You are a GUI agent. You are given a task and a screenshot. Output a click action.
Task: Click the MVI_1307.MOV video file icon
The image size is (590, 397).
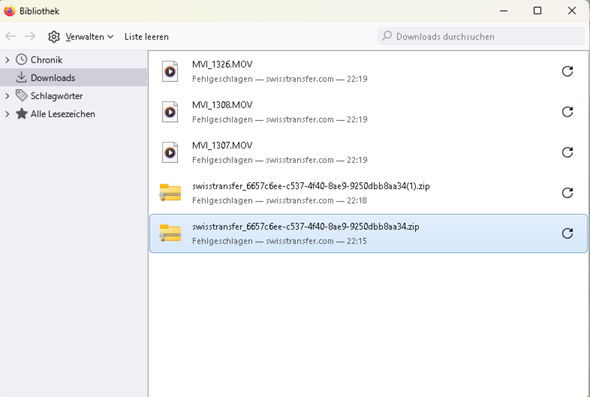[170, 152]
